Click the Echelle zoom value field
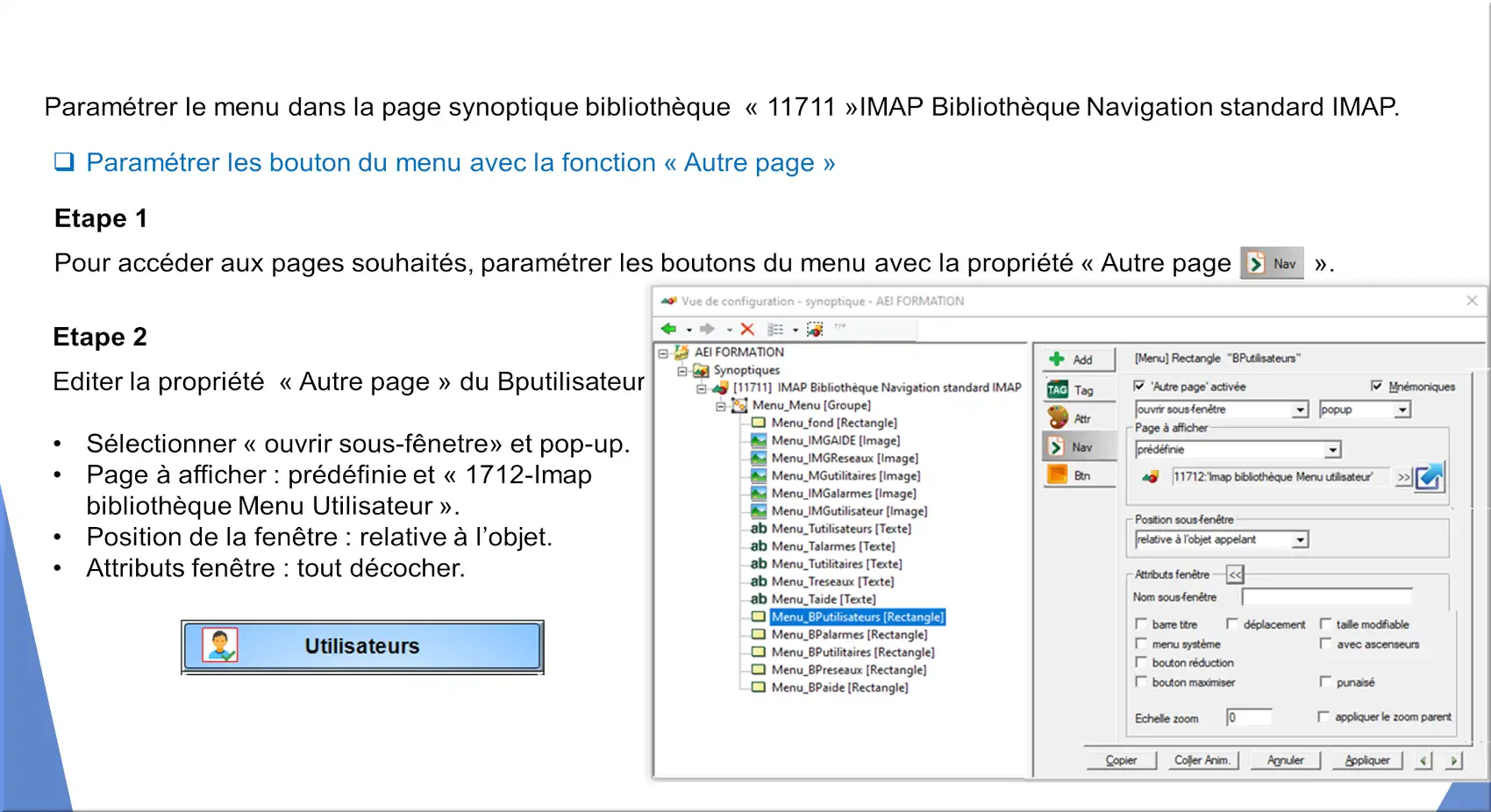Viewport: 1491px width, 812px height. 1249,717
